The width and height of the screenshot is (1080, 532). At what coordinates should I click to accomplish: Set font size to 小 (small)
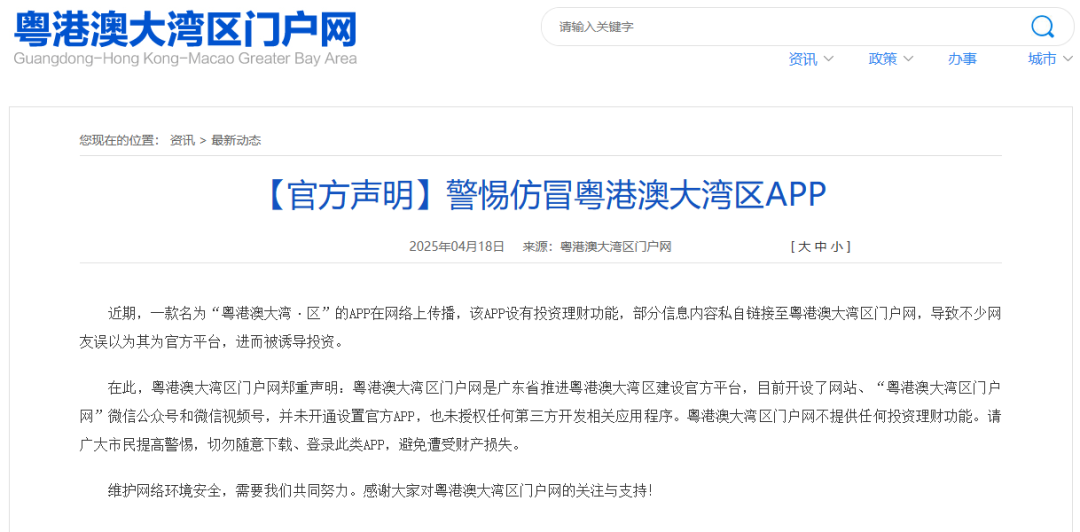click(x=836, y=247)
